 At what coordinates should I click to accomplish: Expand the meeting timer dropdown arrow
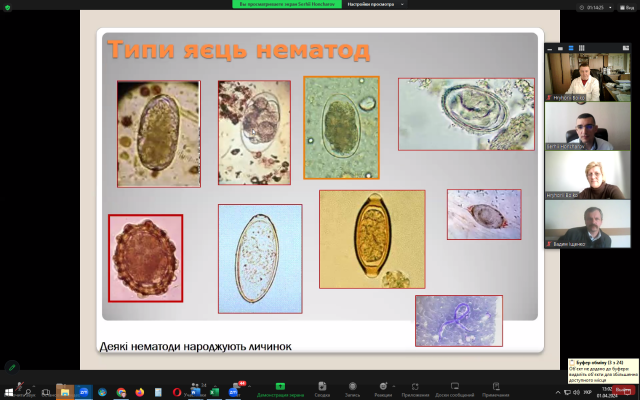click(610, 8)
